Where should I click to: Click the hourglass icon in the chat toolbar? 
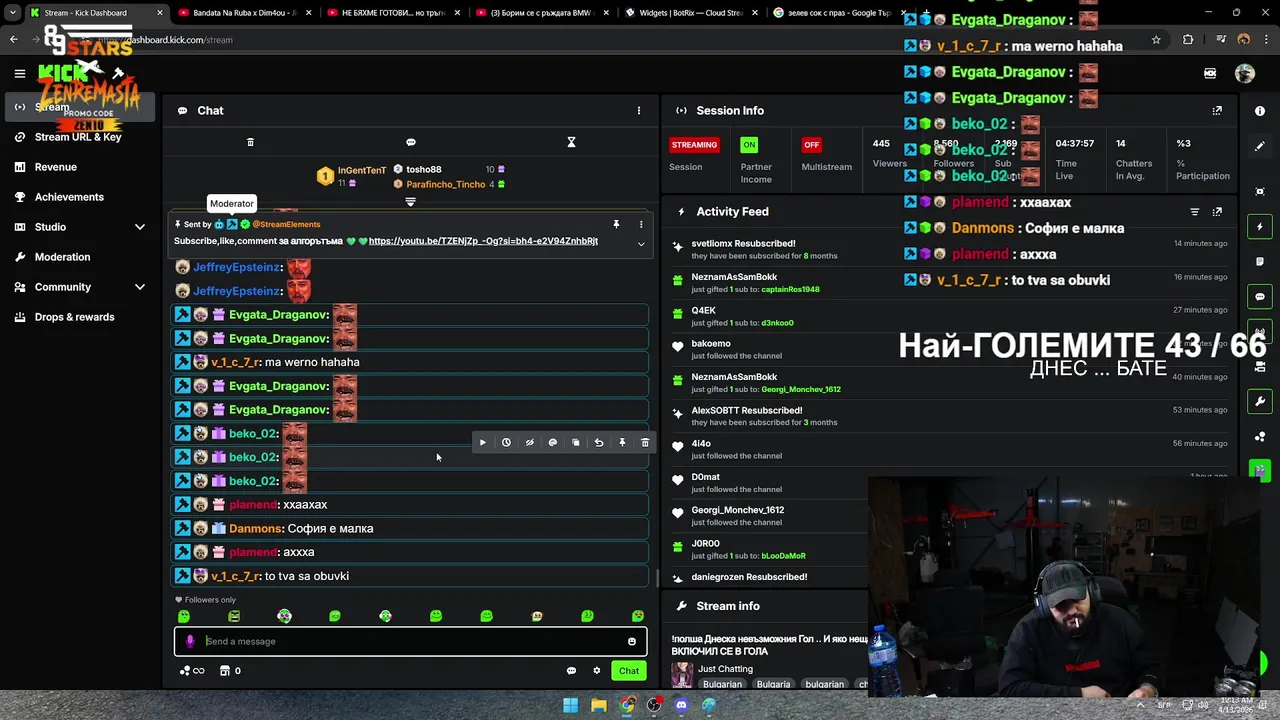[571, 142]
